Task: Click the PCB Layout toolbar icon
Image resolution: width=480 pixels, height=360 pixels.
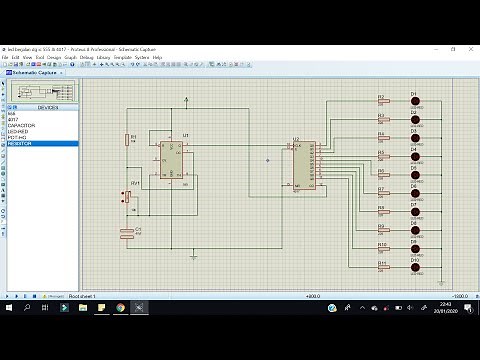Action: pyautogui.click(x=39, y=64)
